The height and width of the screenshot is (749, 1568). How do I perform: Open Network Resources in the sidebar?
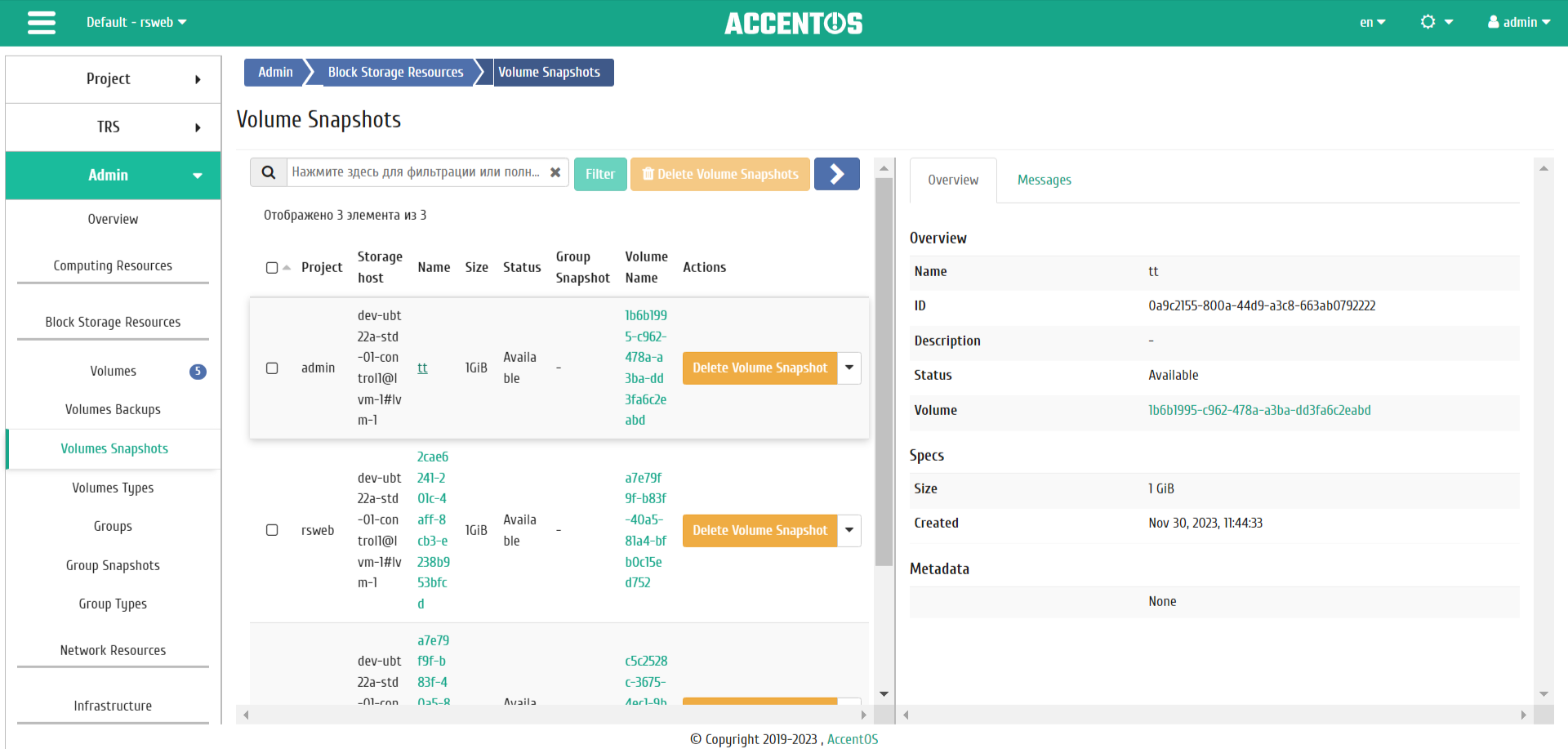click(x=114, y=650)
